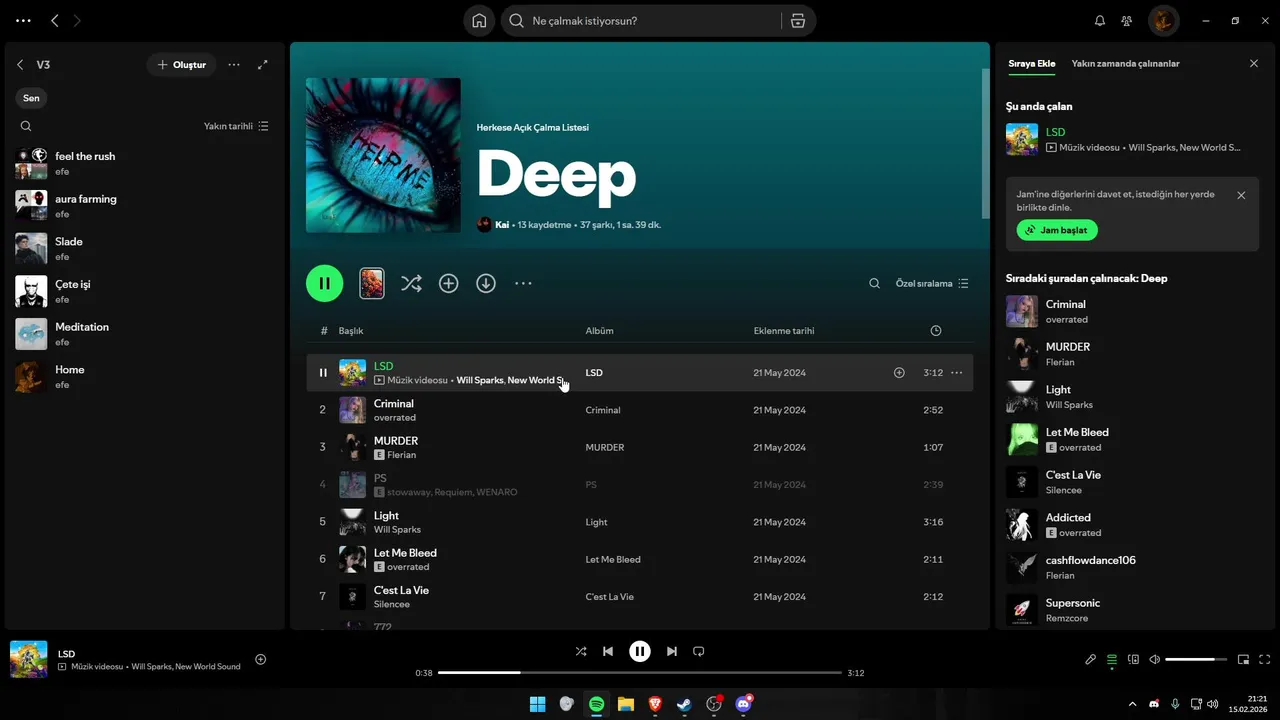This screenshot has height=720, width=1280.
Task: Open the Oluştur create menu
Action: (x=182, y=65)
